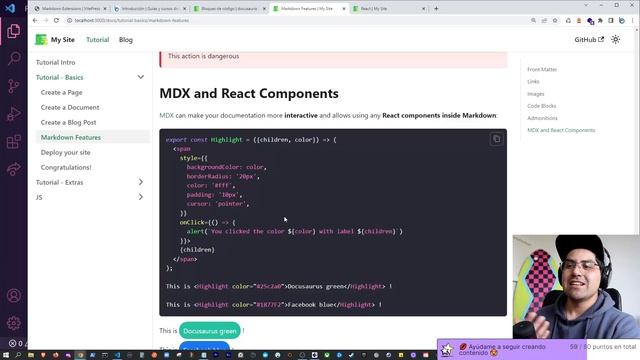This screenshot has height=360, width=640.
Task: Open VS Code Manage gear icon
Action: pos(13,323)
